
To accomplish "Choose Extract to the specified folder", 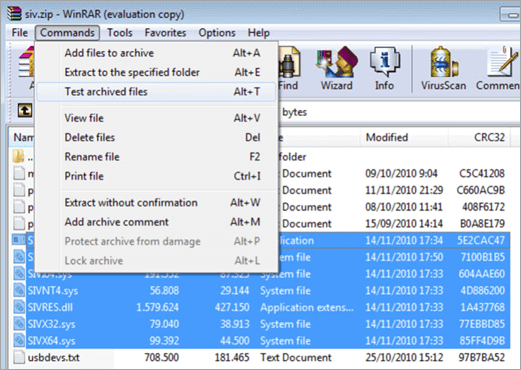I will [x=156, y=72].
